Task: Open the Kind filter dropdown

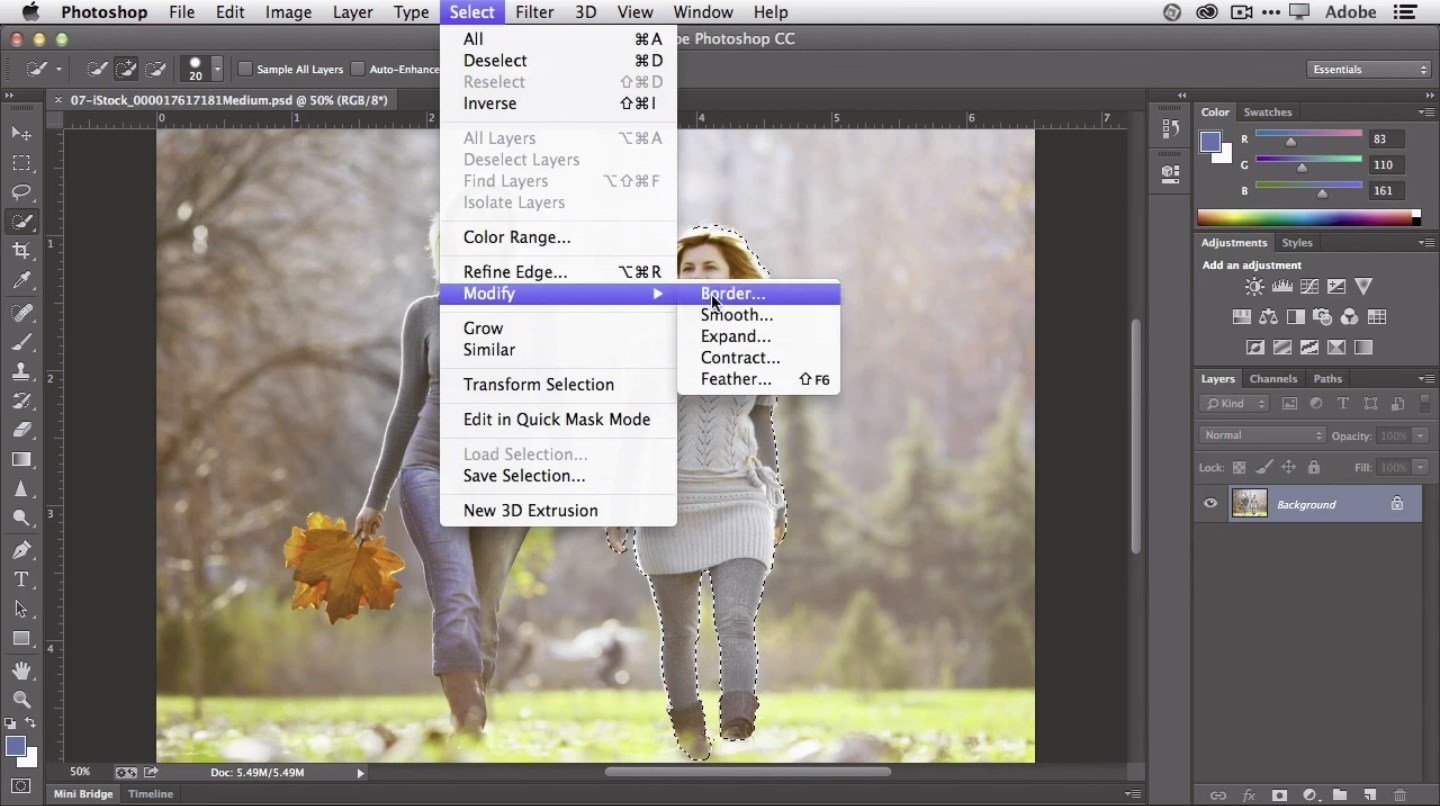Action: (1233, 403)
